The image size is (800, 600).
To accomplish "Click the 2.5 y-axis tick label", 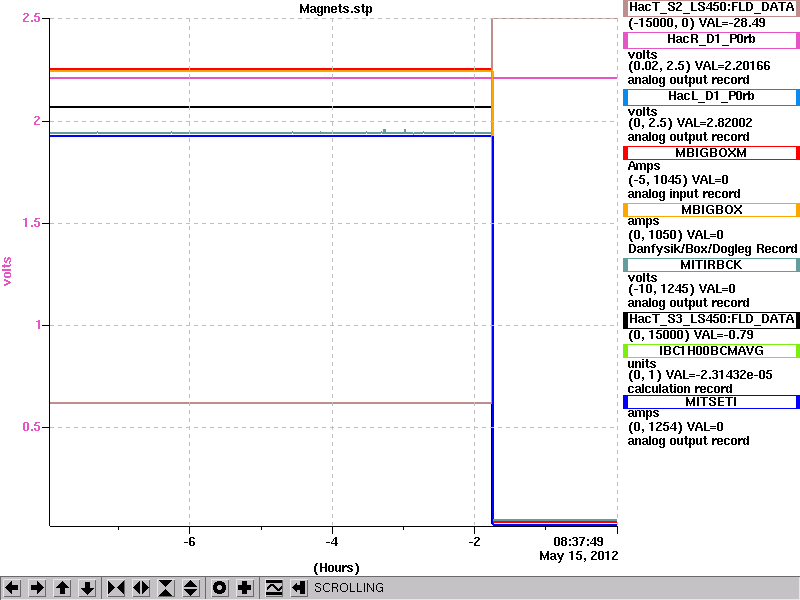I will (x=31, y=18).
